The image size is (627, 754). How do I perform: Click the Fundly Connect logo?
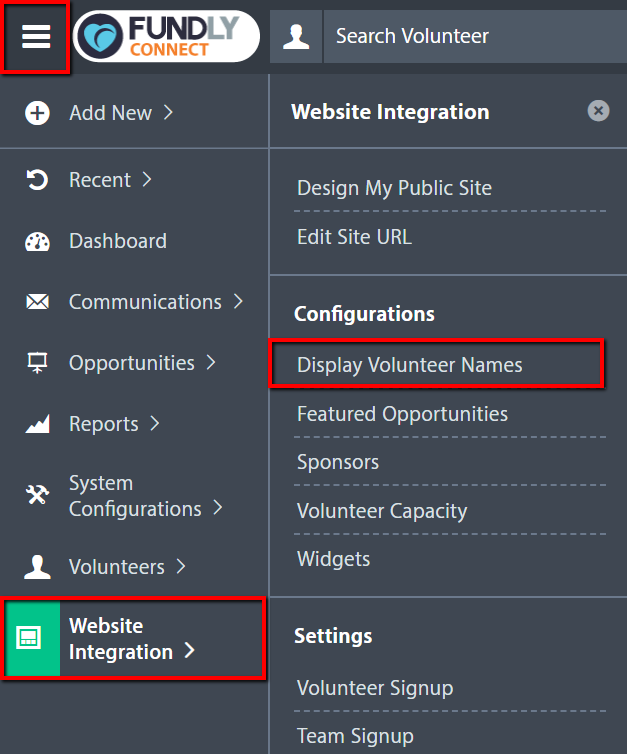[x=166, y=36]
